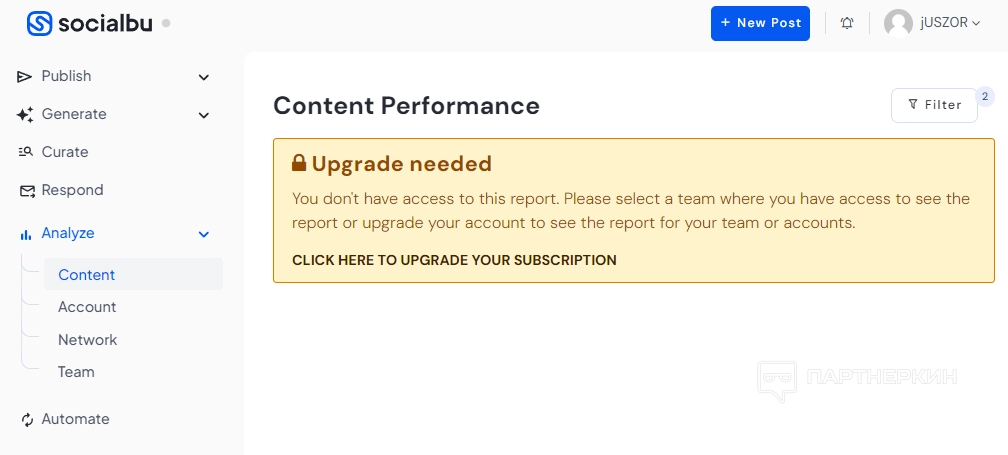
Task: Click the user avatar picture
Action: coord(898,23)
